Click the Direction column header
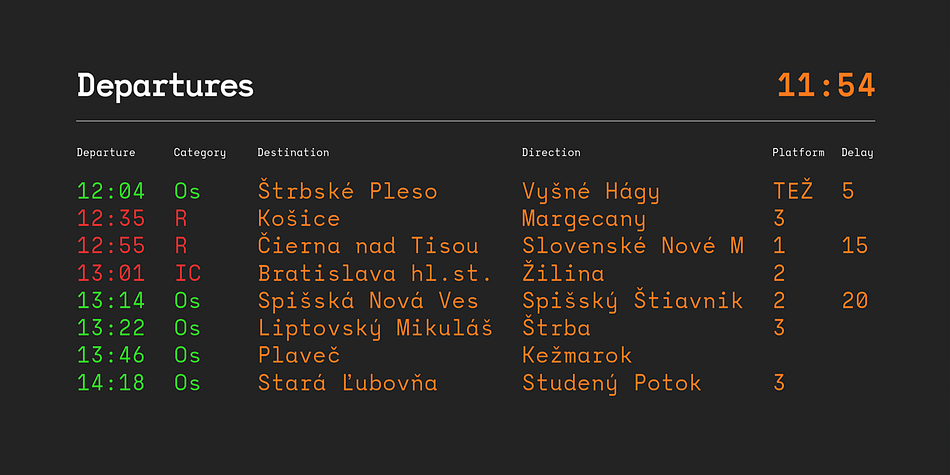Viewport: 950px width, 475px height. click(x=551, y=153)
